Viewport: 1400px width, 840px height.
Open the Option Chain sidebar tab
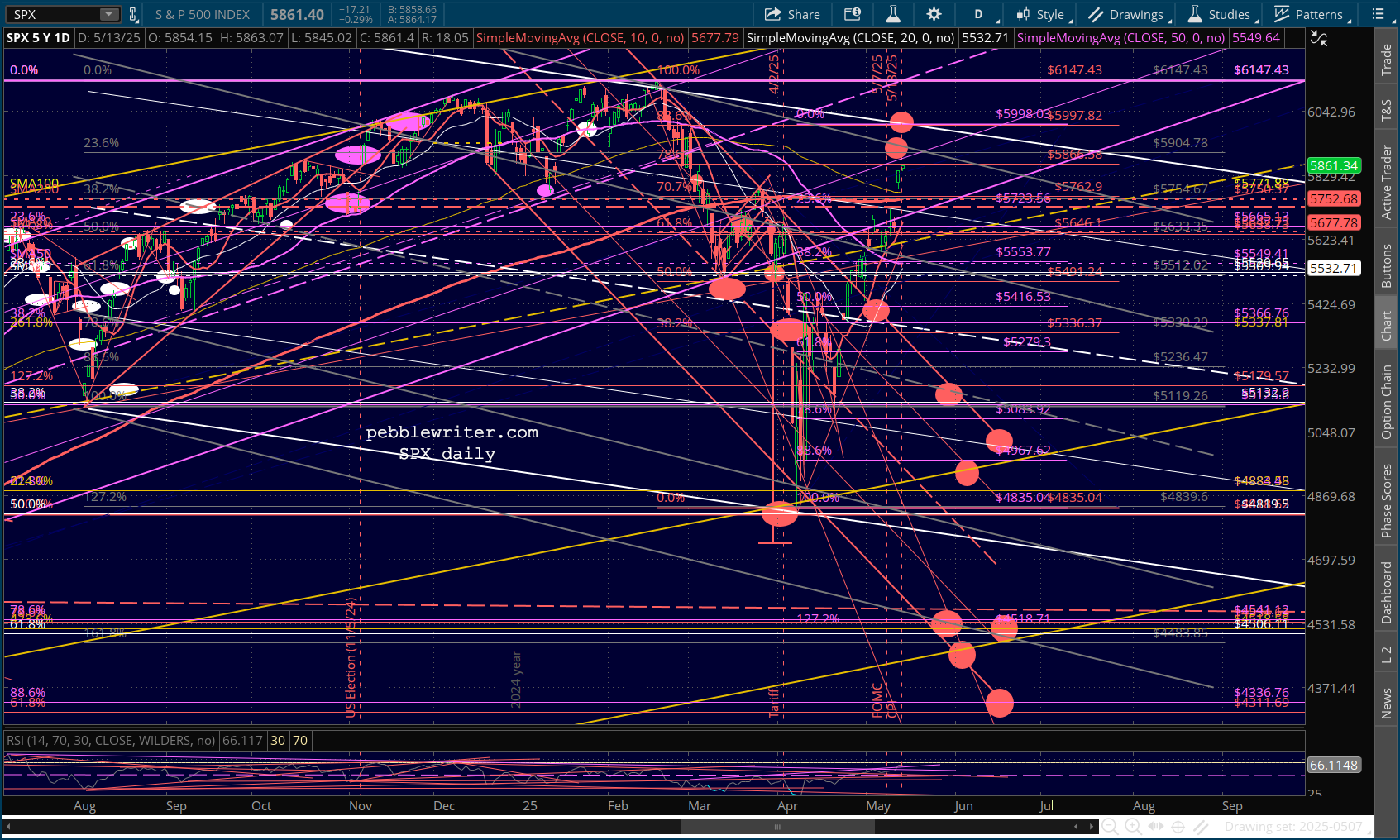pos(1387,402)
